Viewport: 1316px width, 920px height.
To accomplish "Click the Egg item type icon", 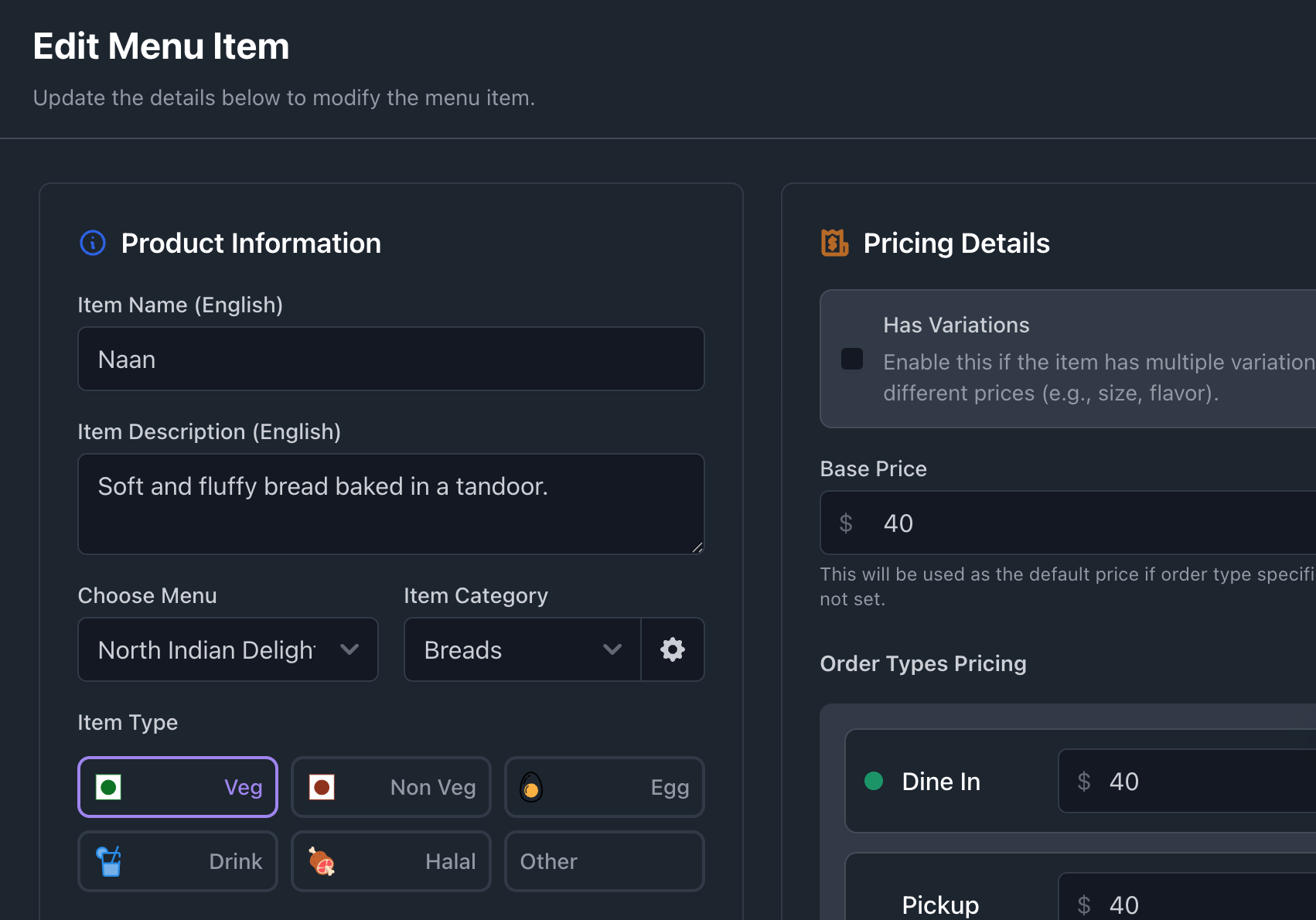I will pos(531,787).
